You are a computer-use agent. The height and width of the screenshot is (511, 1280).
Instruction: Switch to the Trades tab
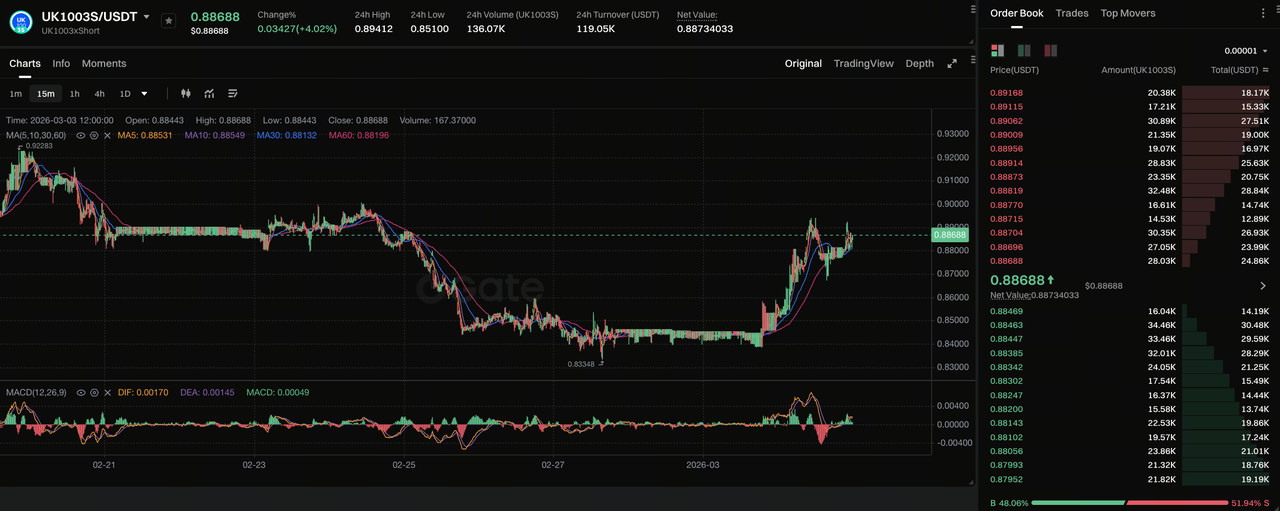[x=1072, y=13]
